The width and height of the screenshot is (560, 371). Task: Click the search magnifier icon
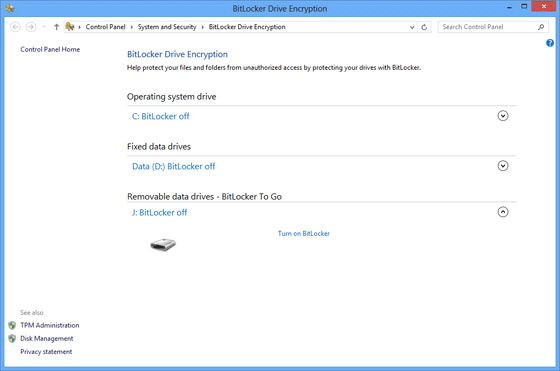(541, 27)
